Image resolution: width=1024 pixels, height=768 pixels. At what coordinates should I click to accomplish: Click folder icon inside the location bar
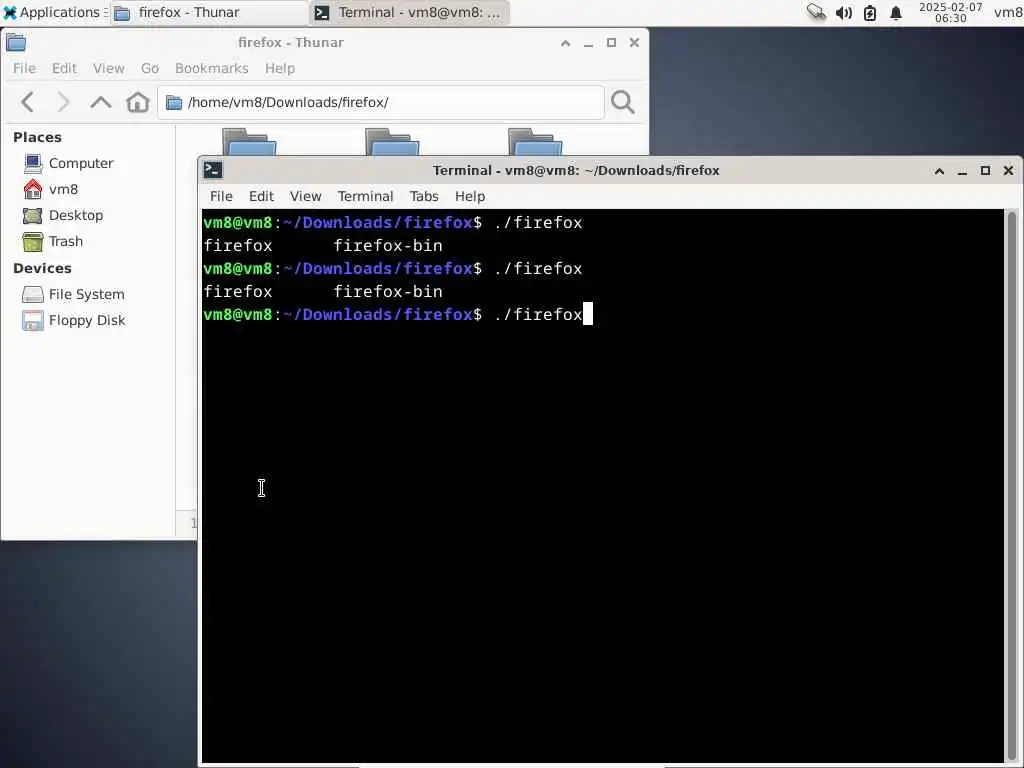(174, 103)
